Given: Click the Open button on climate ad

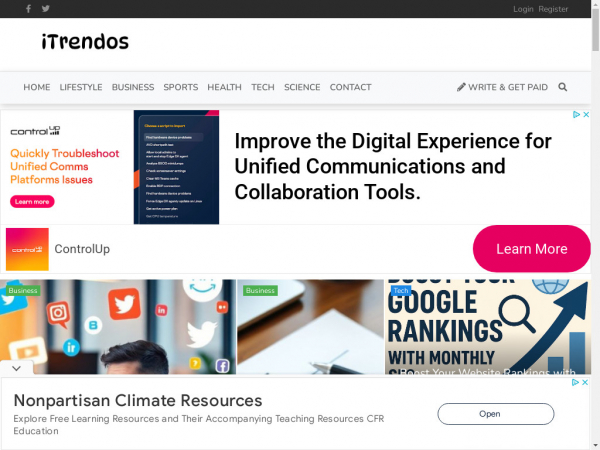Looking at the screenshot, I should (496, 414).
